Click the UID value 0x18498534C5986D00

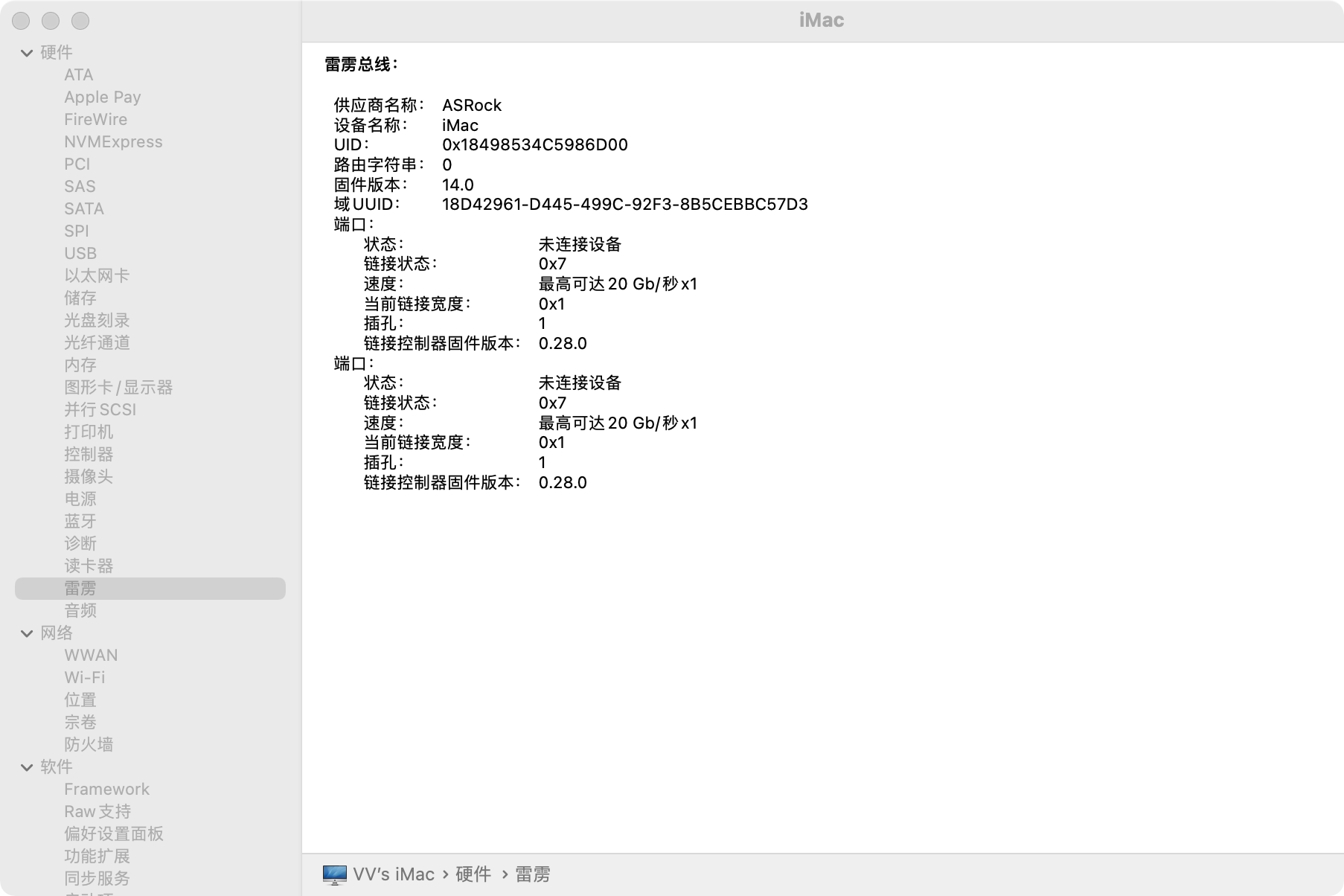coord(535,145)
